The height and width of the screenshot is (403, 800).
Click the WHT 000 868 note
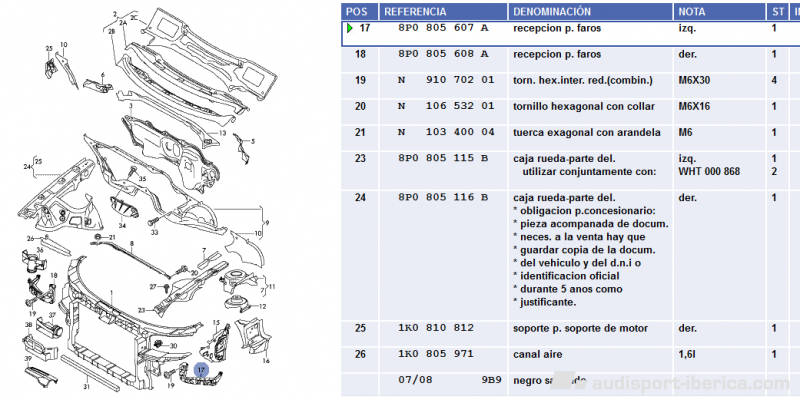coord(709,171)
